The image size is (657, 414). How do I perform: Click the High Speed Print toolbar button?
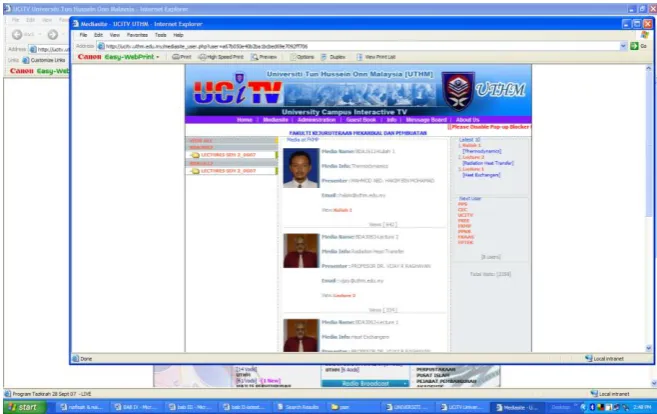point(221,57)
